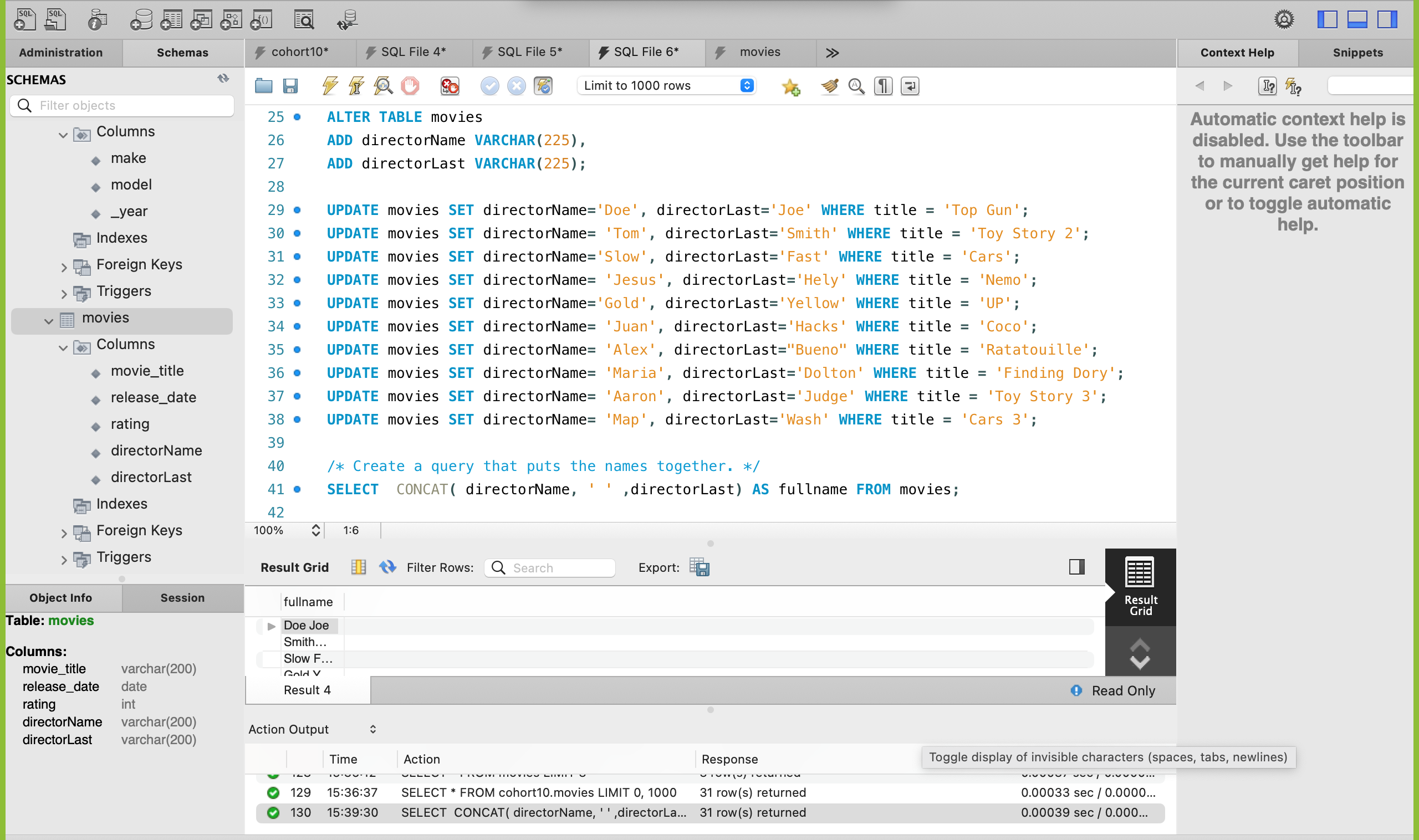The image size is (1419, 840).
Task: Open the cohort10* editor tab
Action: [x=300, y=52]
